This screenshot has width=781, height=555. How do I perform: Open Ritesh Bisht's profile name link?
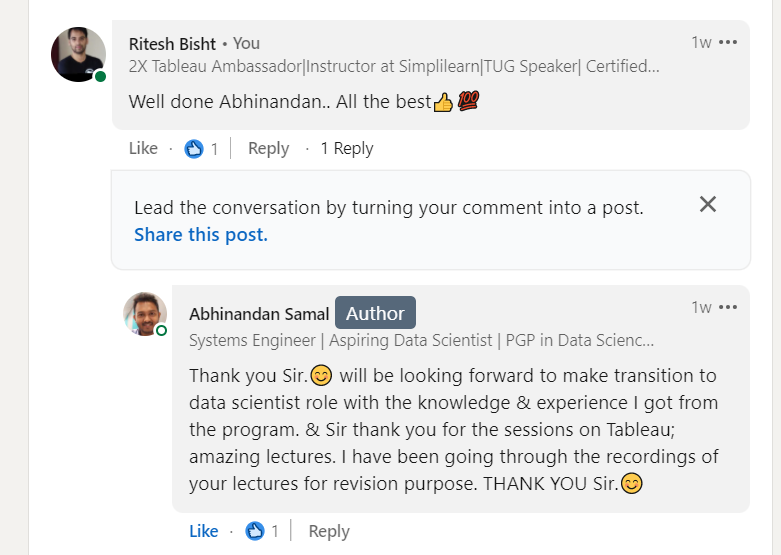click(x=173, y=43)
